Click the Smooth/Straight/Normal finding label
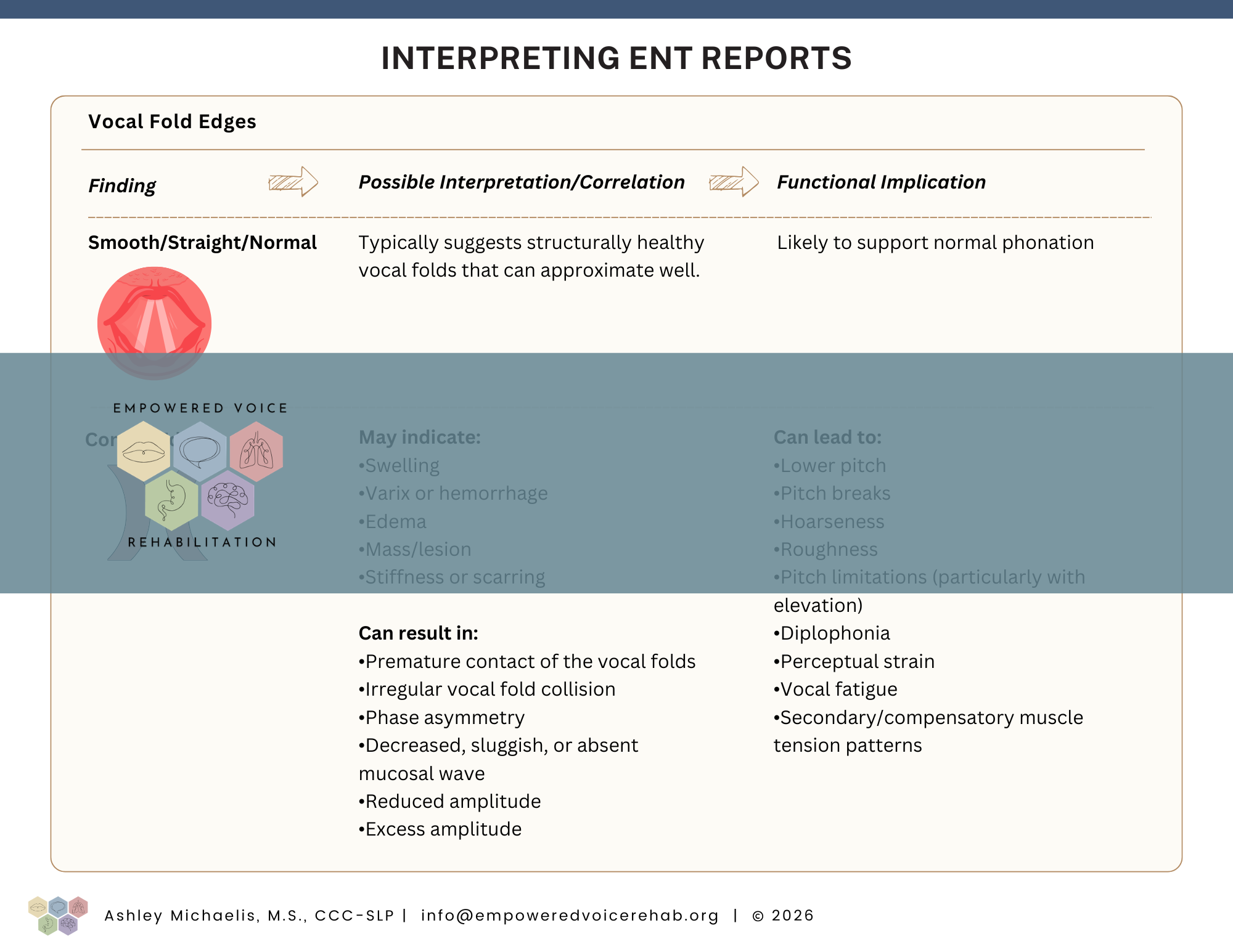The width and height of the screenshot is (1233, 952). [x=202, y=243]
